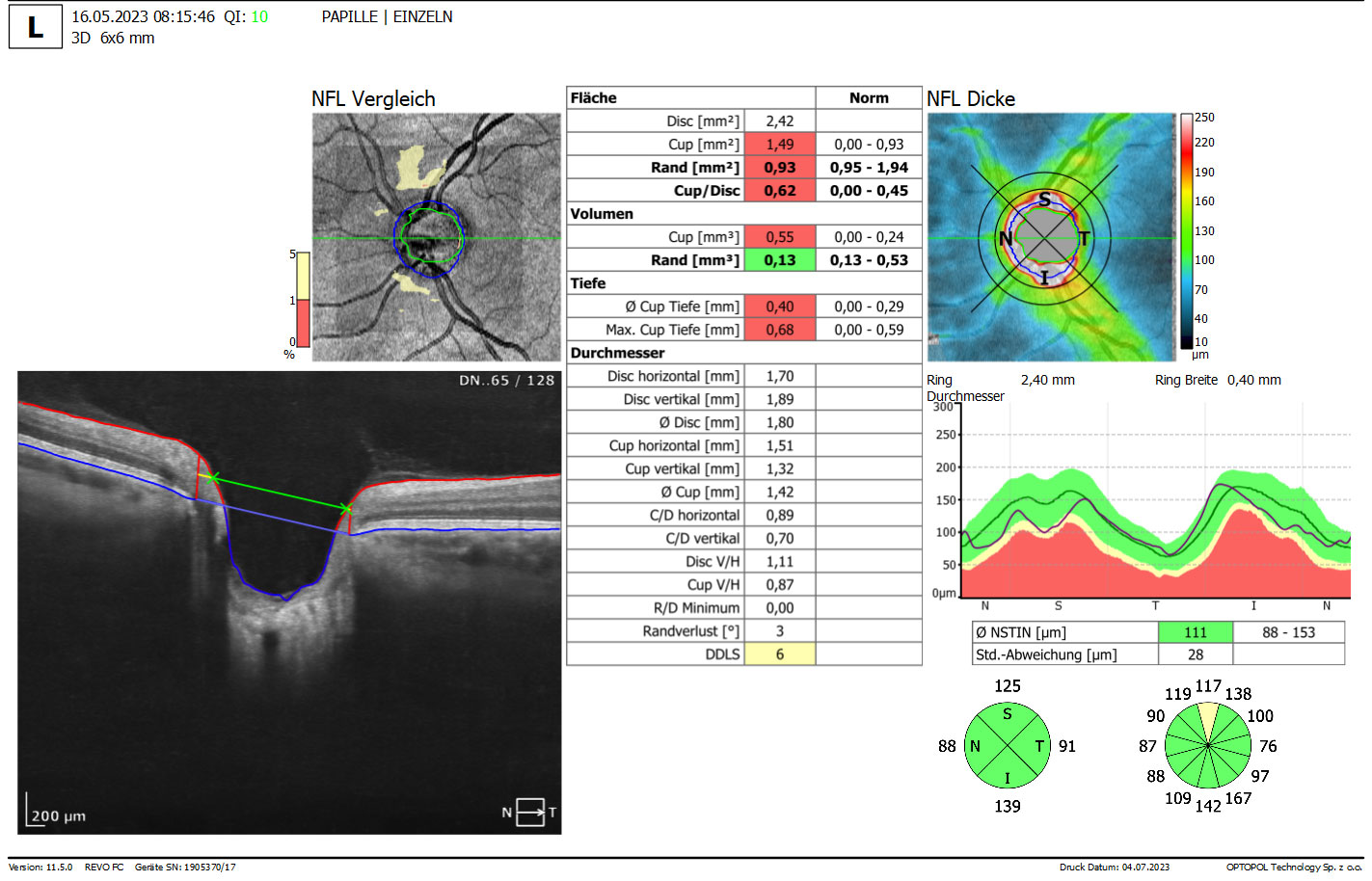Click the green Ø NSTIN value 111
1372x881 pixels.
click(x=1196, y=632)
